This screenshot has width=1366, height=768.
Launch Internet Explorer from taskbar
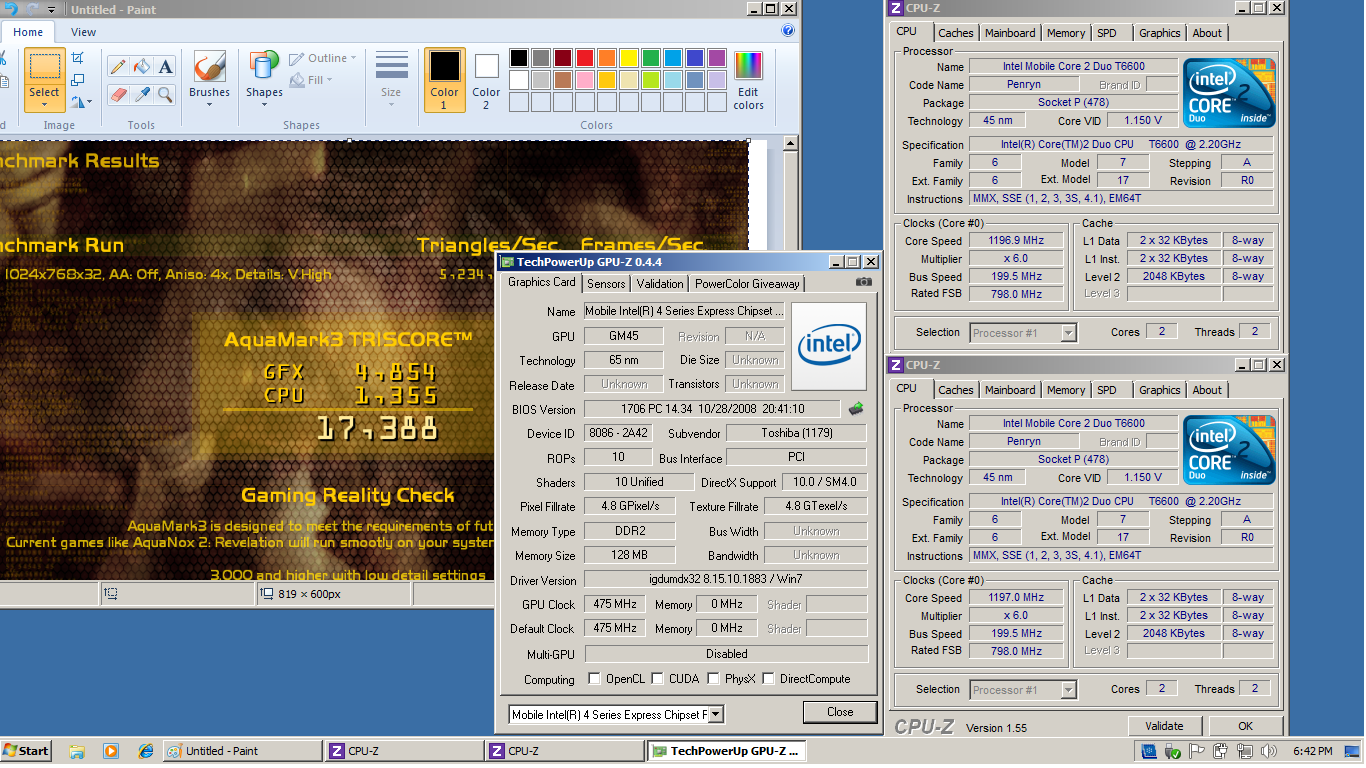point(145,751)
